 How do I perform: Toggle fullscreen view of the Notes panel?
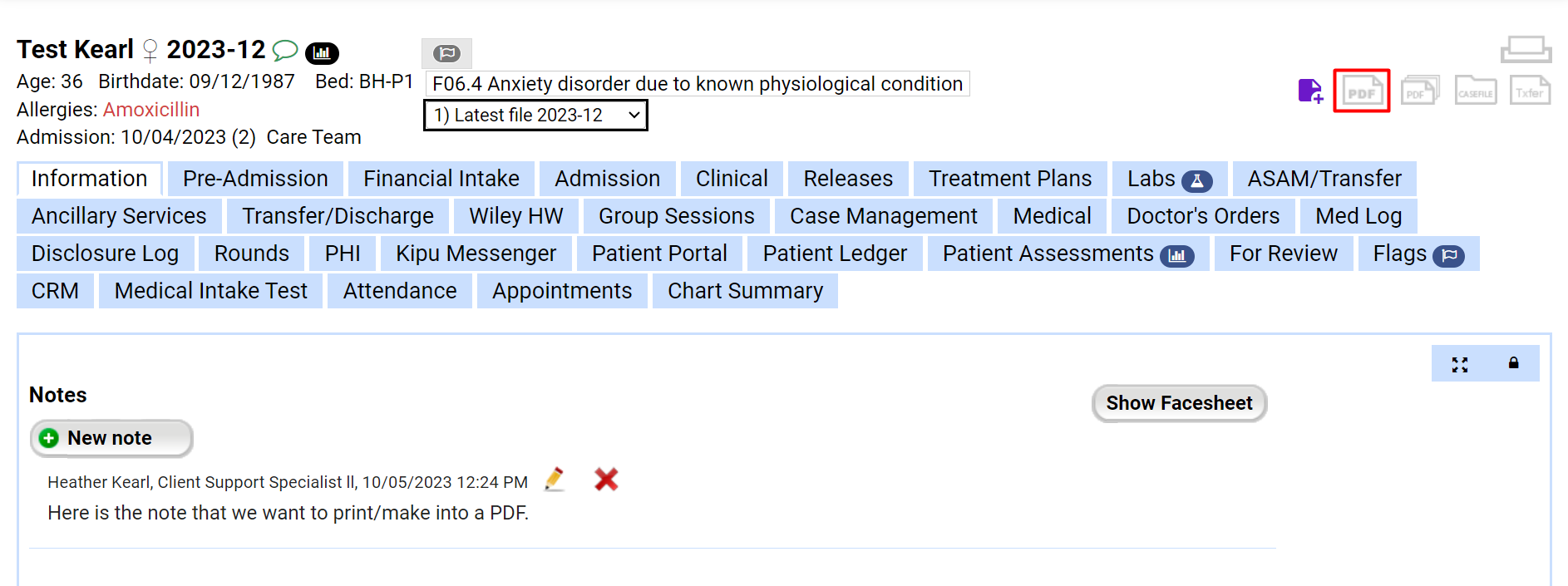point(1460,363)
